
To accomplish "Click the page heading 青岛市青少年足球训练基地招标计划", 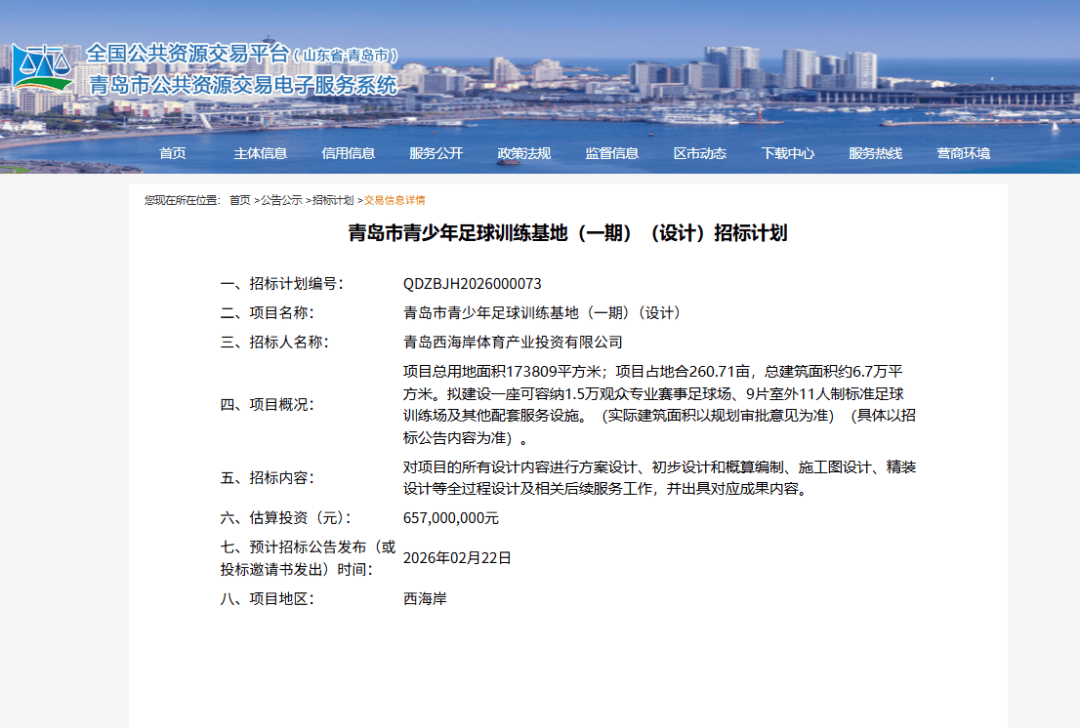I will [567, 233].
